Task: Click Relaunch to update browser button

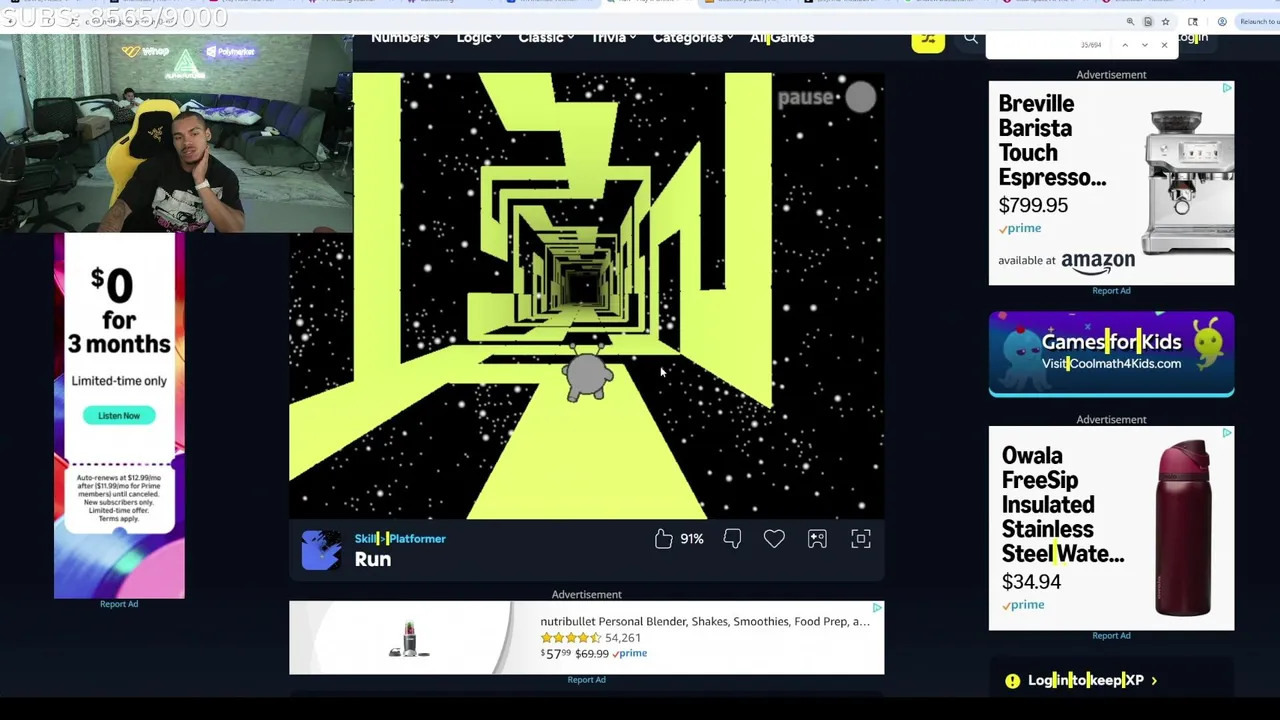Action: 1258,21
